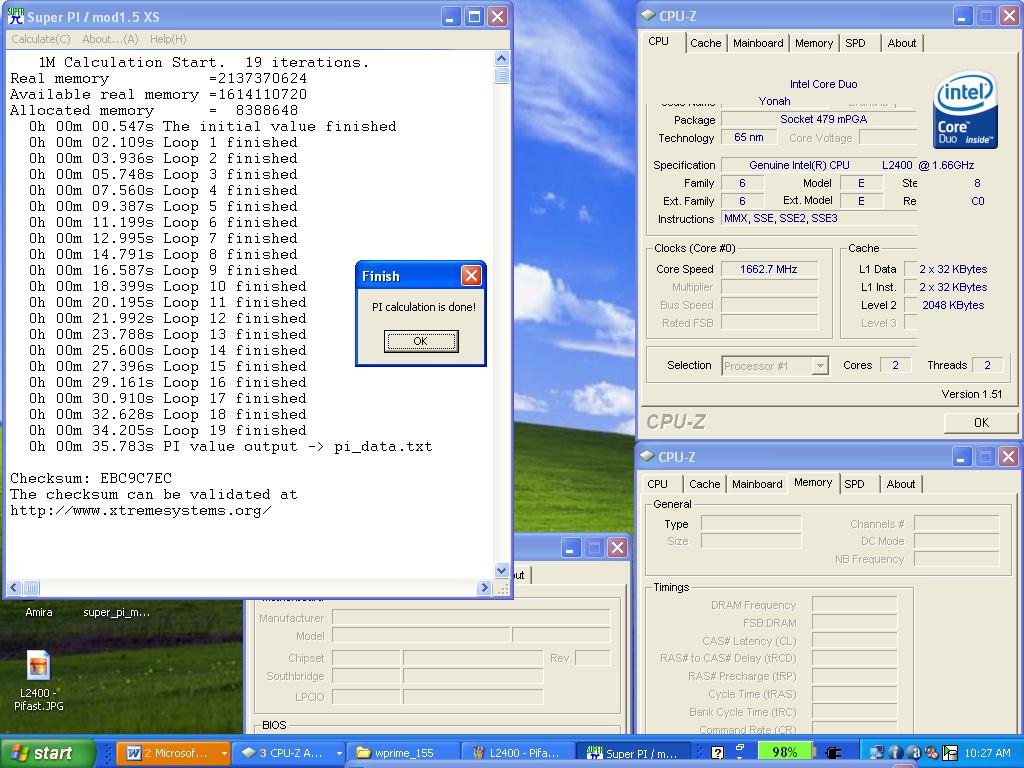
Task: Switch to SPD tab in lower CPU-Z window
Action: coord(854,484)
